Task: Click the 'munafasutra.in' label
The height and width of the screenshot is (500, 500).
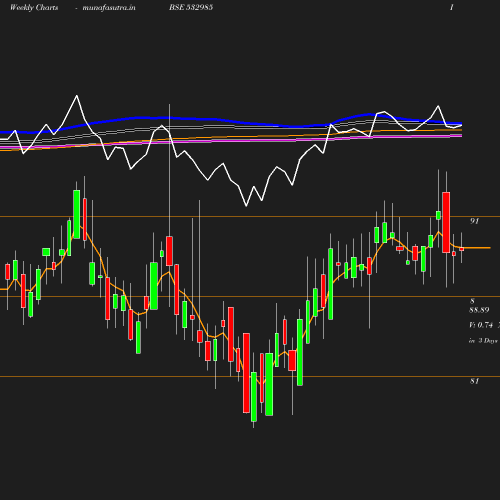Action: (109, 8)
